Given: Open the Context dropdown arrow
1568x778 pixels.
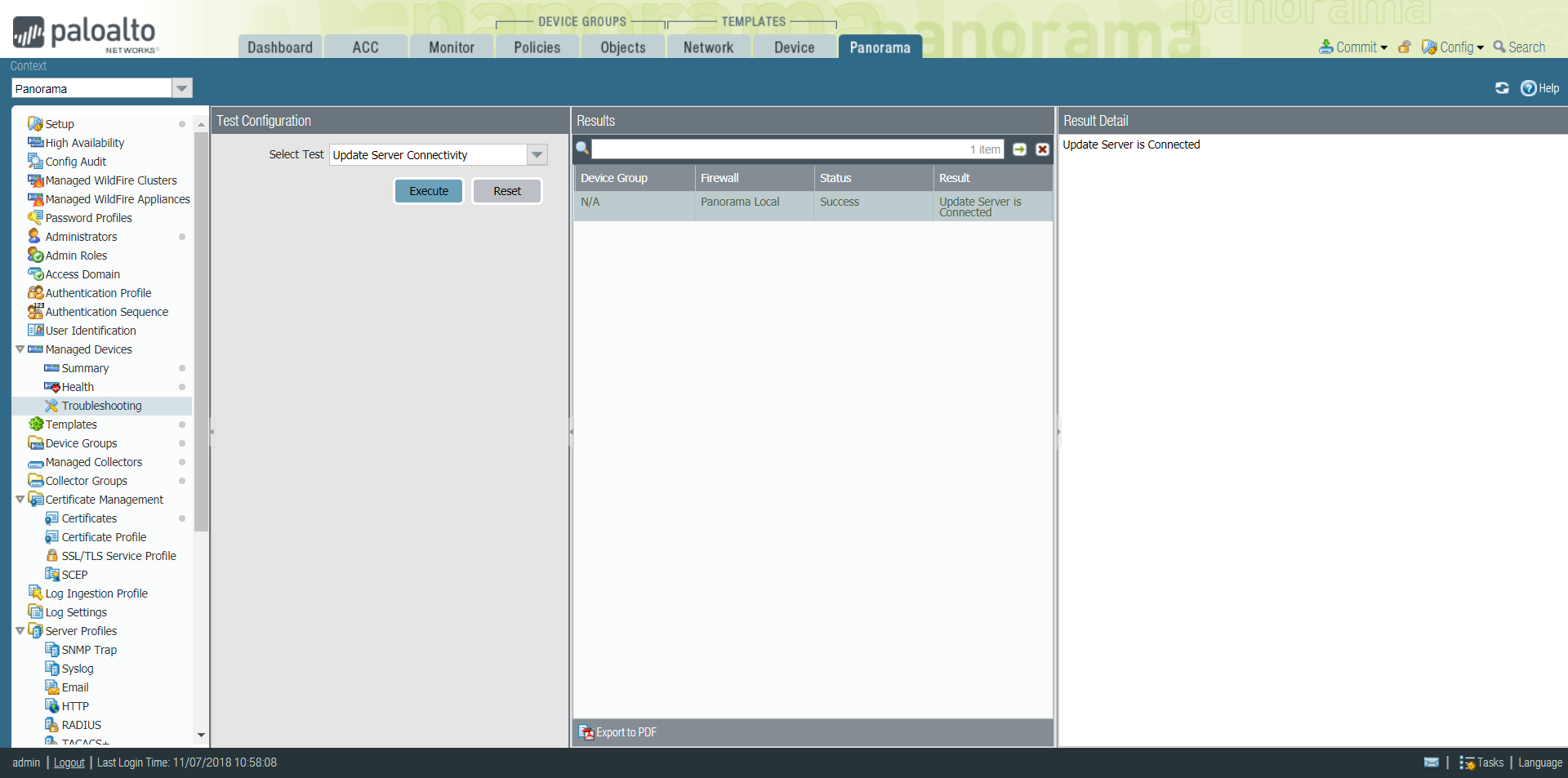Looking at the screenshot, I should pos(182,88).
